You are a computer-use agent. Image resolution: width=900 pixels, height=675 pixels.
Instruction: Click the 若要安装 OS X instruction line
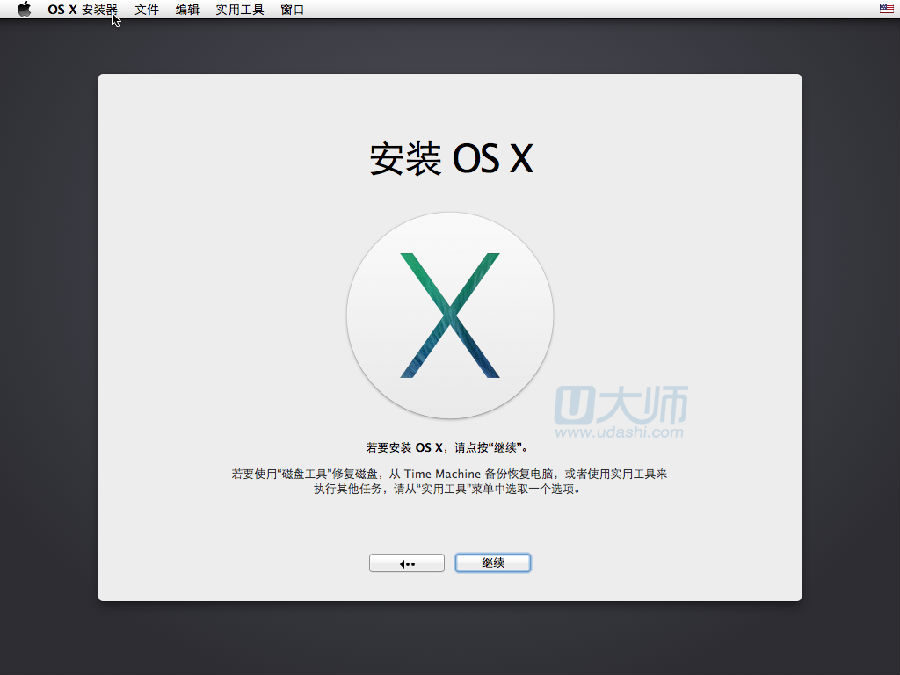[450, 448]
